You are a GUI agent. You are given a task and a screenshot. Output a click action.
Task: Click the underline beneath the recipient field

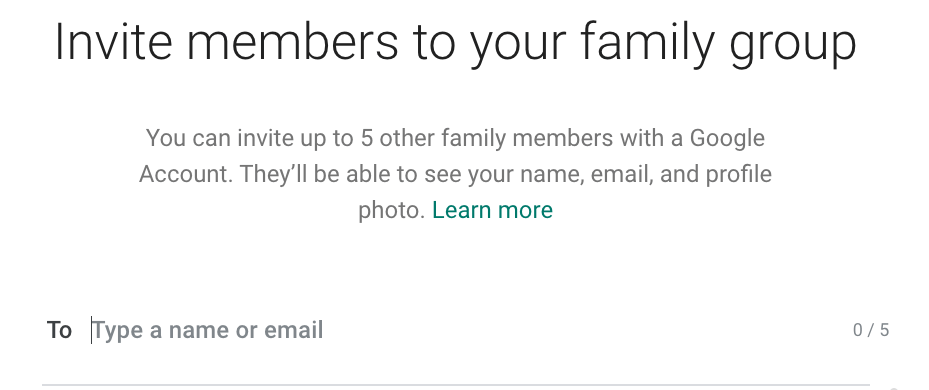pyautogui.click(x=456, y=385)
